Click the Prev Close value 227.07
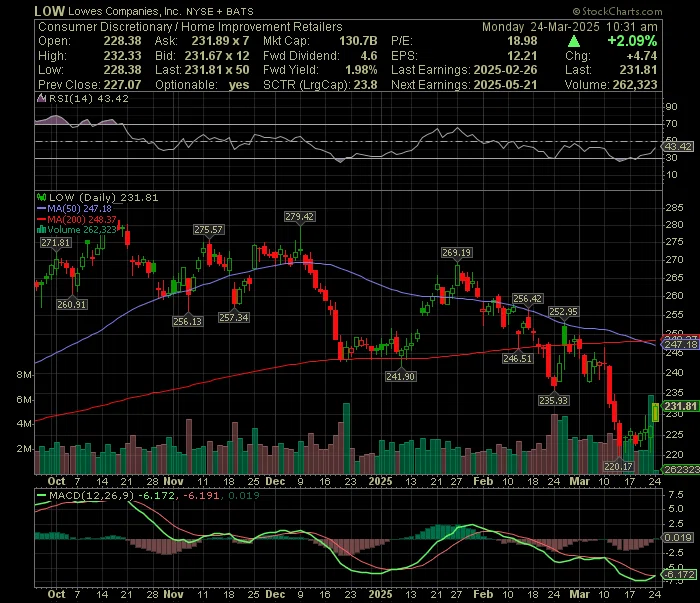The image size is (700, 603). 122,85
